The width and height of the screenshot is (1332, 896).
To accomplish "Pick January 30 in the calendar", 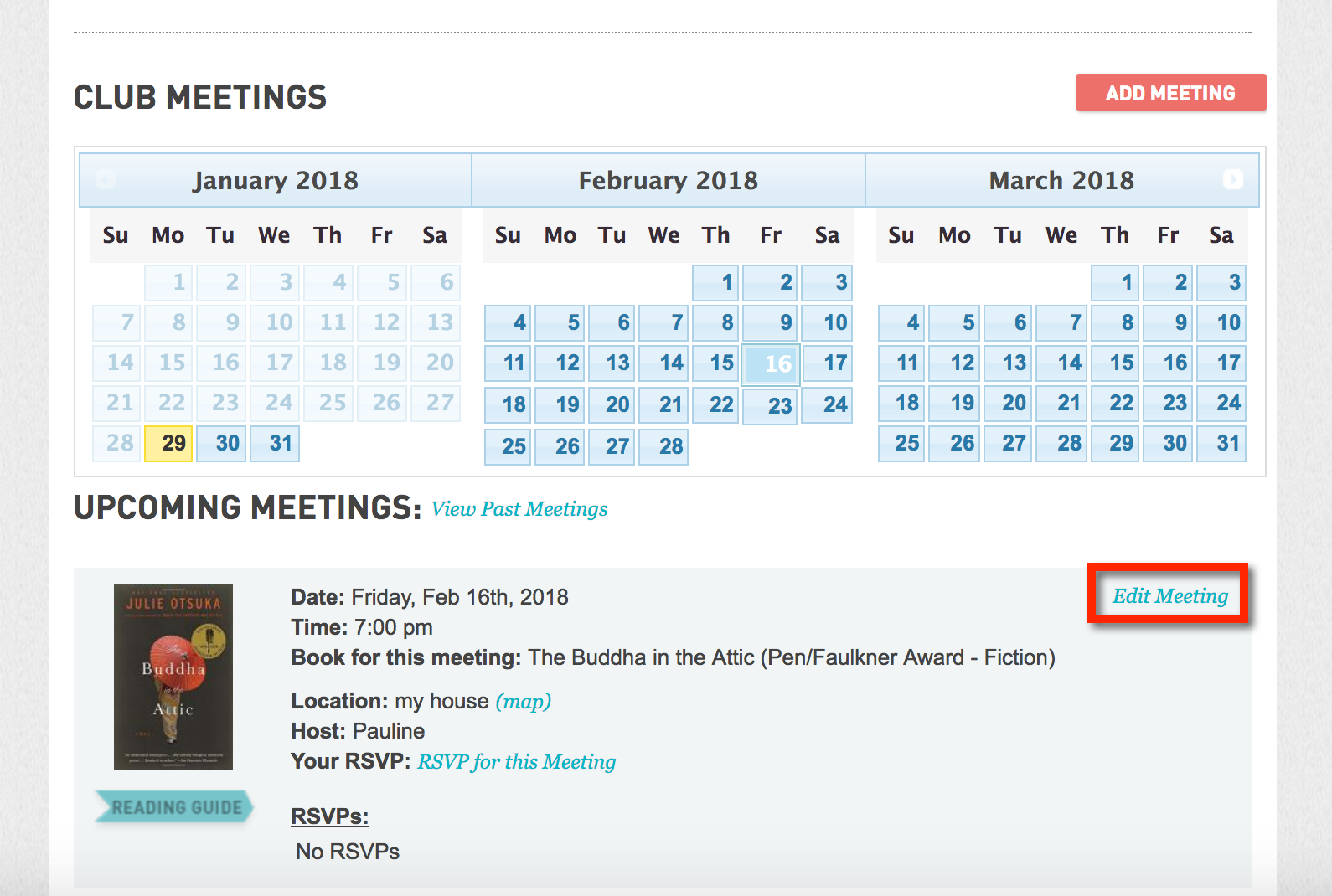I will pyautogui.click(x=223, y=443).
